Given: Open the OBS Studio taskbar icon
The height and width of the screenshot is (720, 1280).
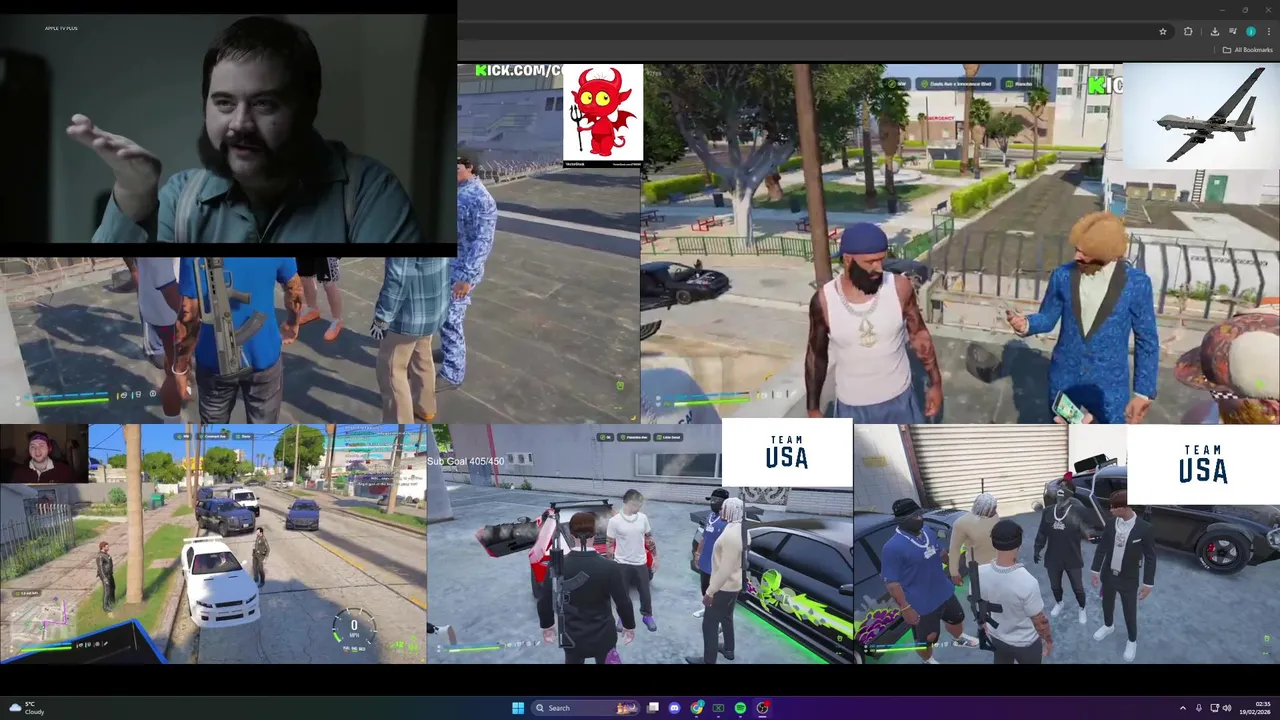Looking at the screenshot, I should 762,708.
